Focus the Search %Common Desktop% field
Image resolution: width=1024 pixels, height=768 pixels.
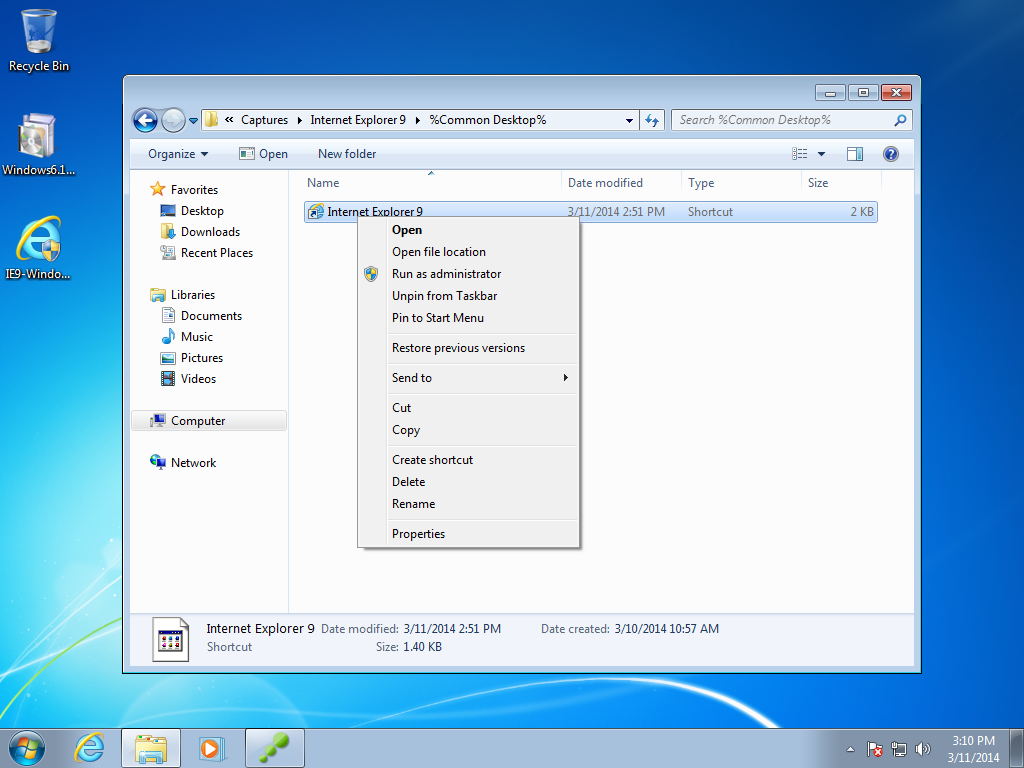pyautogui.click(x=792, y=120)
